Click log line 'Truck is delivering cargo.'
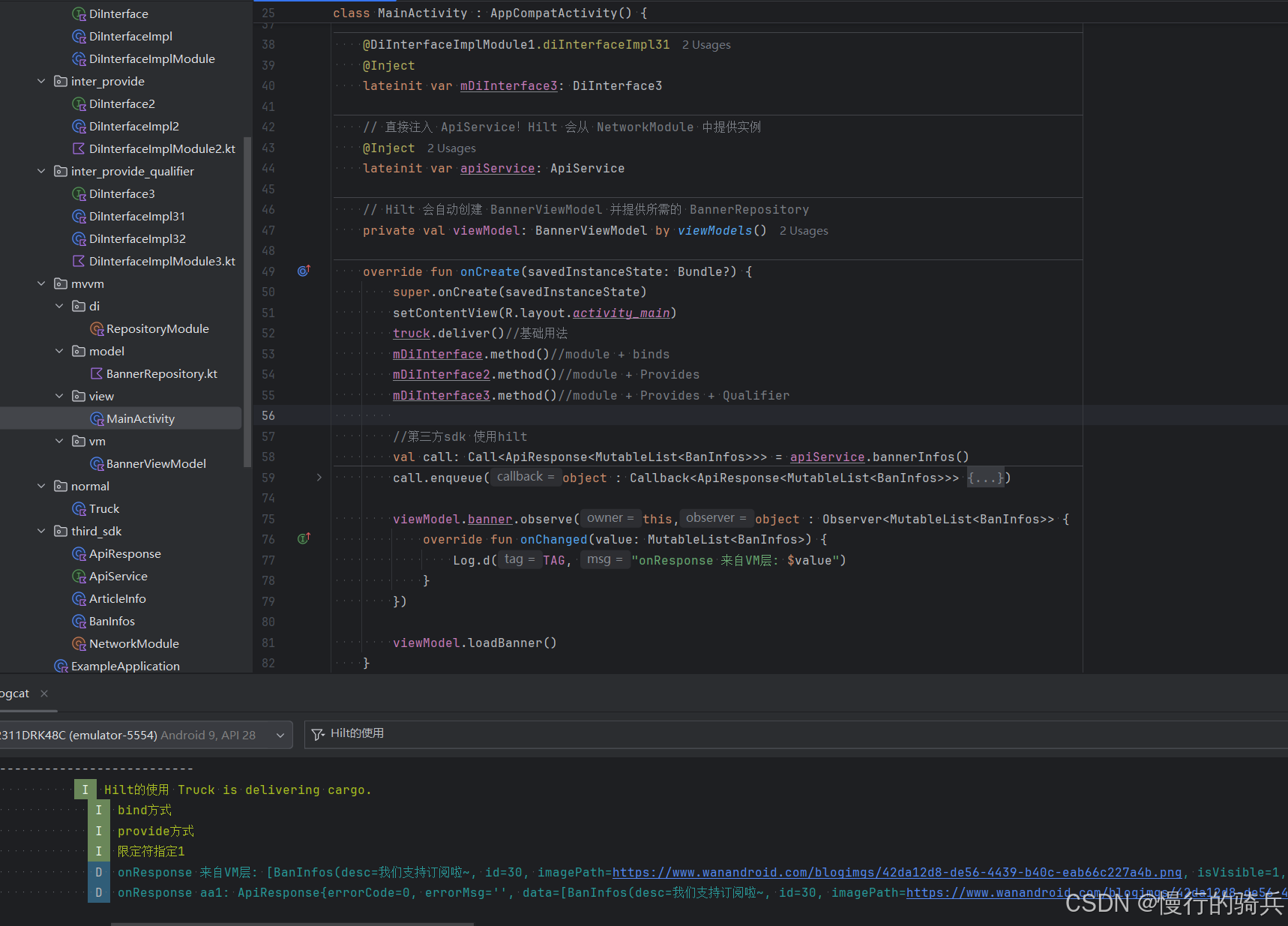The image size is (1288, 926). click(238, 790)
